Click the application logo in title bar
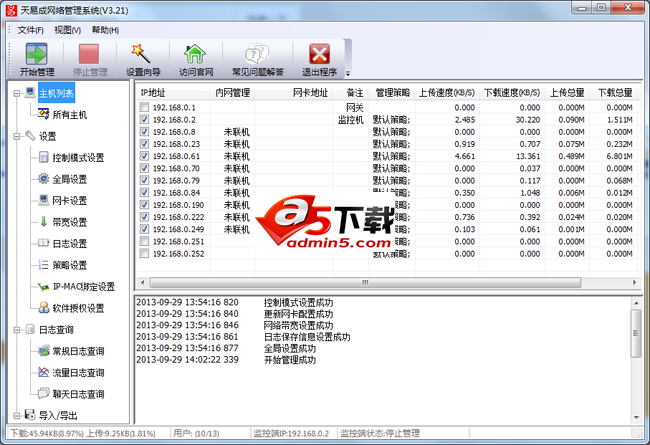The image size is (650, 445). (x=11, y=10)
